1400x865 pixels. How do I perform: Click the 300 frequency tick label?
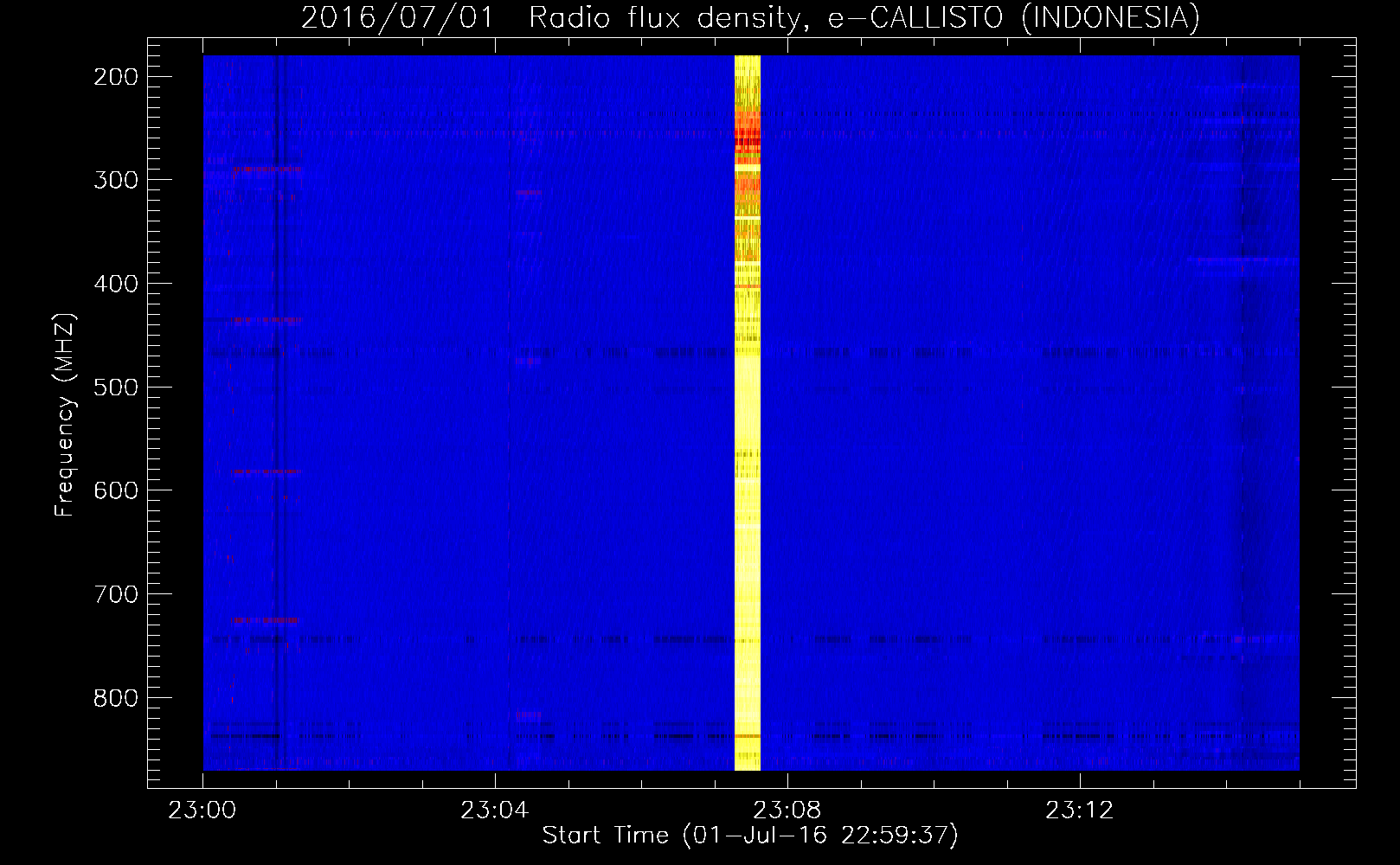tap(116, 180)
